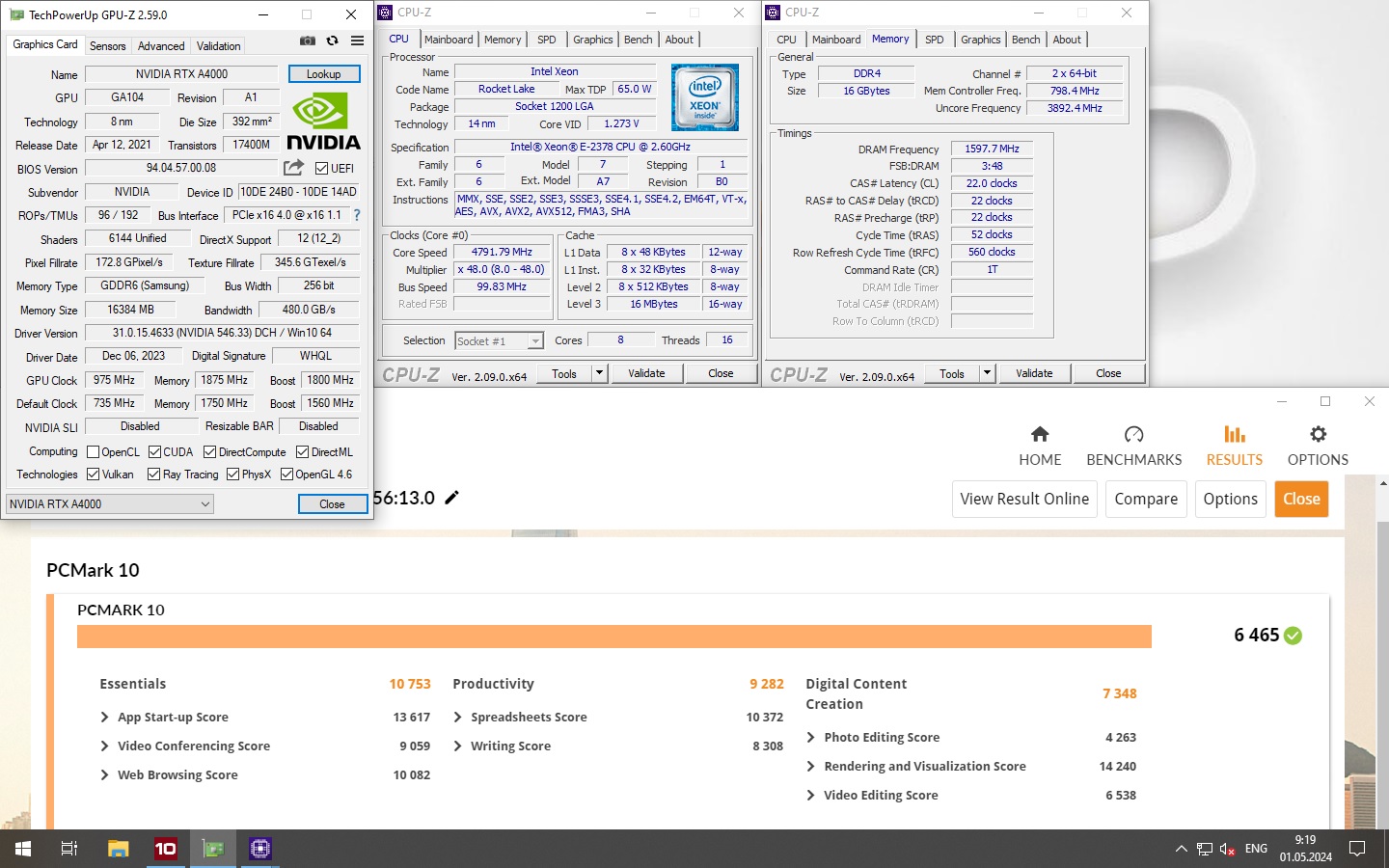This screenshot has width=1389, height=868.
Task: Toggle the Ray Tracing checkbox
Action: point(153,474)
